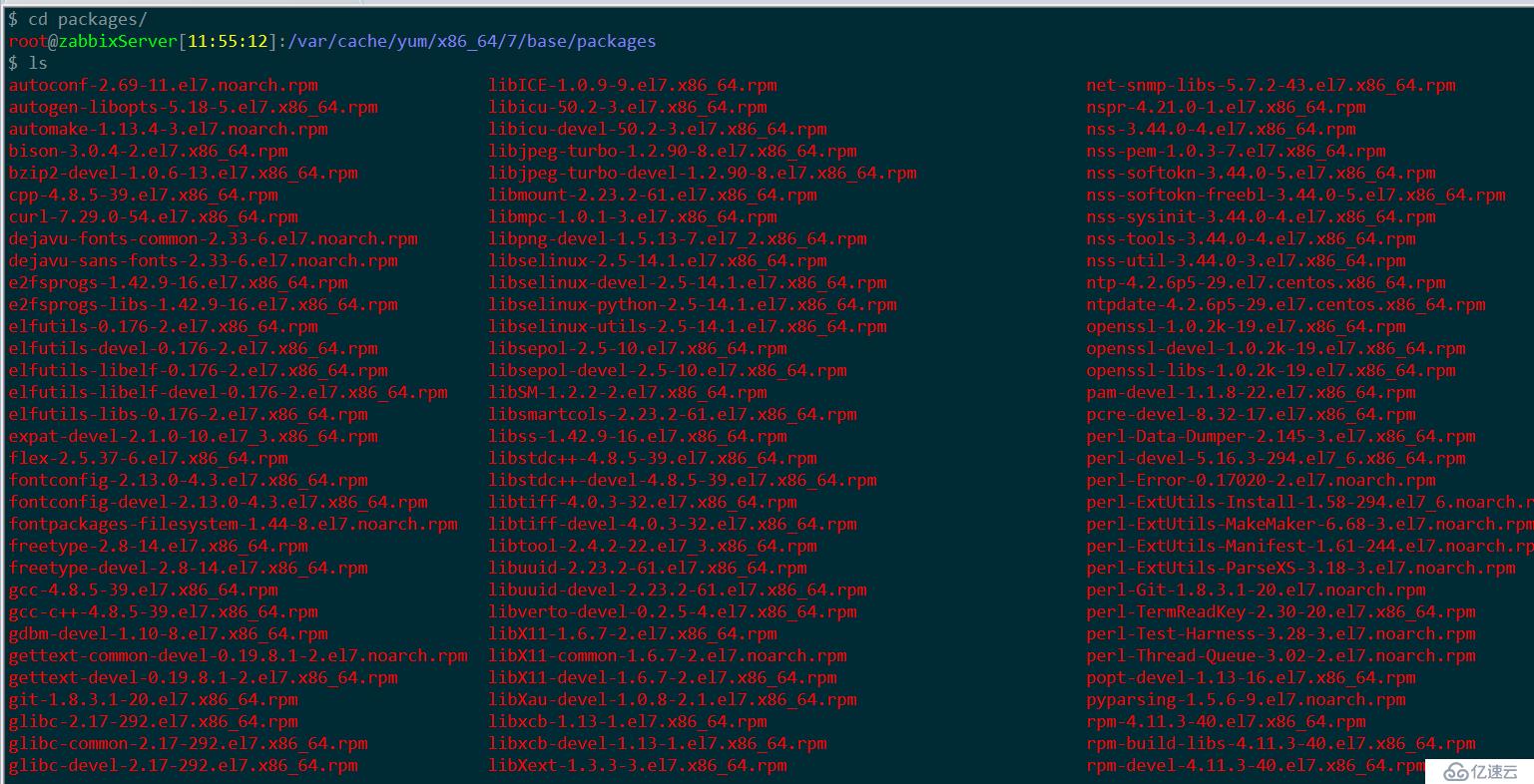Click perl-Data-Dumper-2.145-3.el7.x86_64.rpm entry

coord(1281,437)
